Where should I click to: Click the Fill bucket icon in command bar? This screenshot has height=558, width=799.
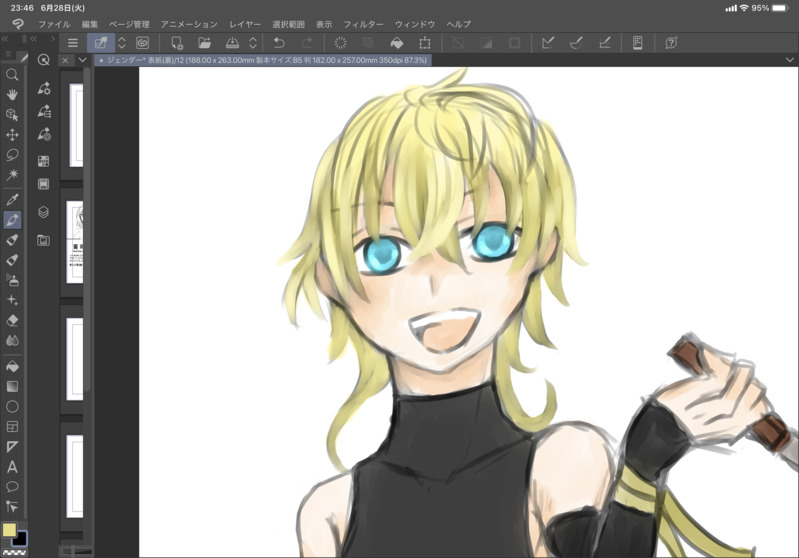coord(396,43)
